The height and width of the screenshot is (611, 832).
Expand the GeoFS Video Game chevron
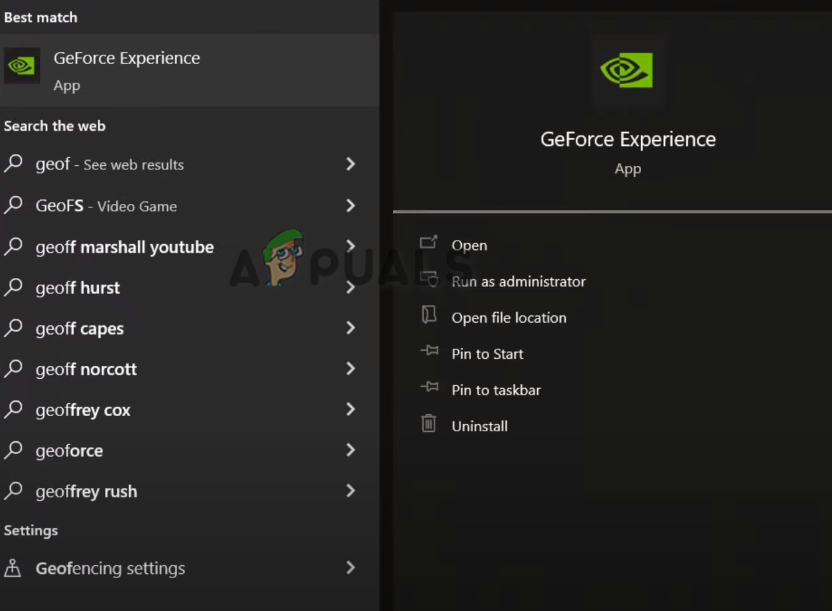[350, 206]
